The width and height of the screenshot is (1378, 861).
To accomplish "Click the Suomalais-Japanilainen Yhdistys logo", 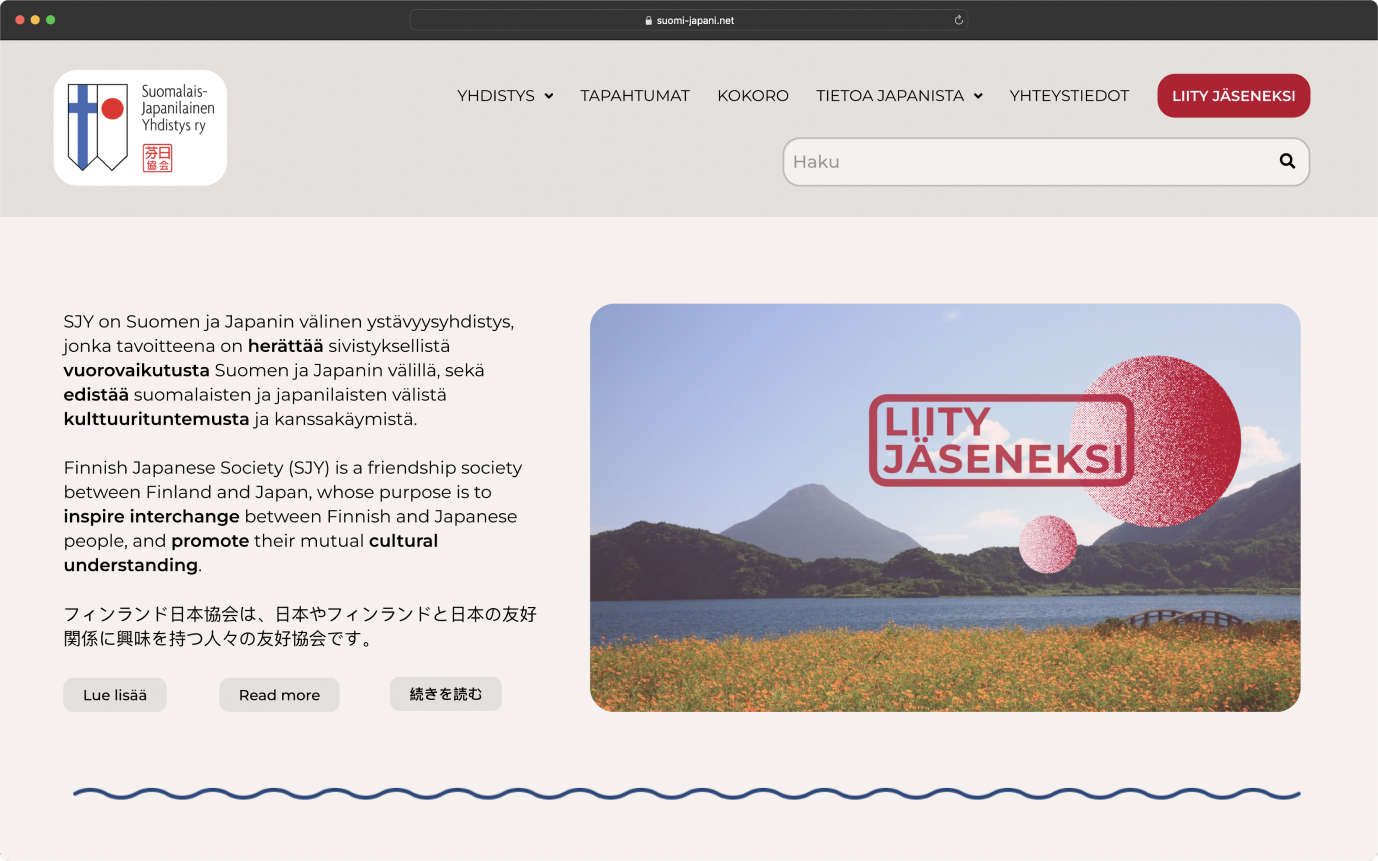I will pos(140,128).
